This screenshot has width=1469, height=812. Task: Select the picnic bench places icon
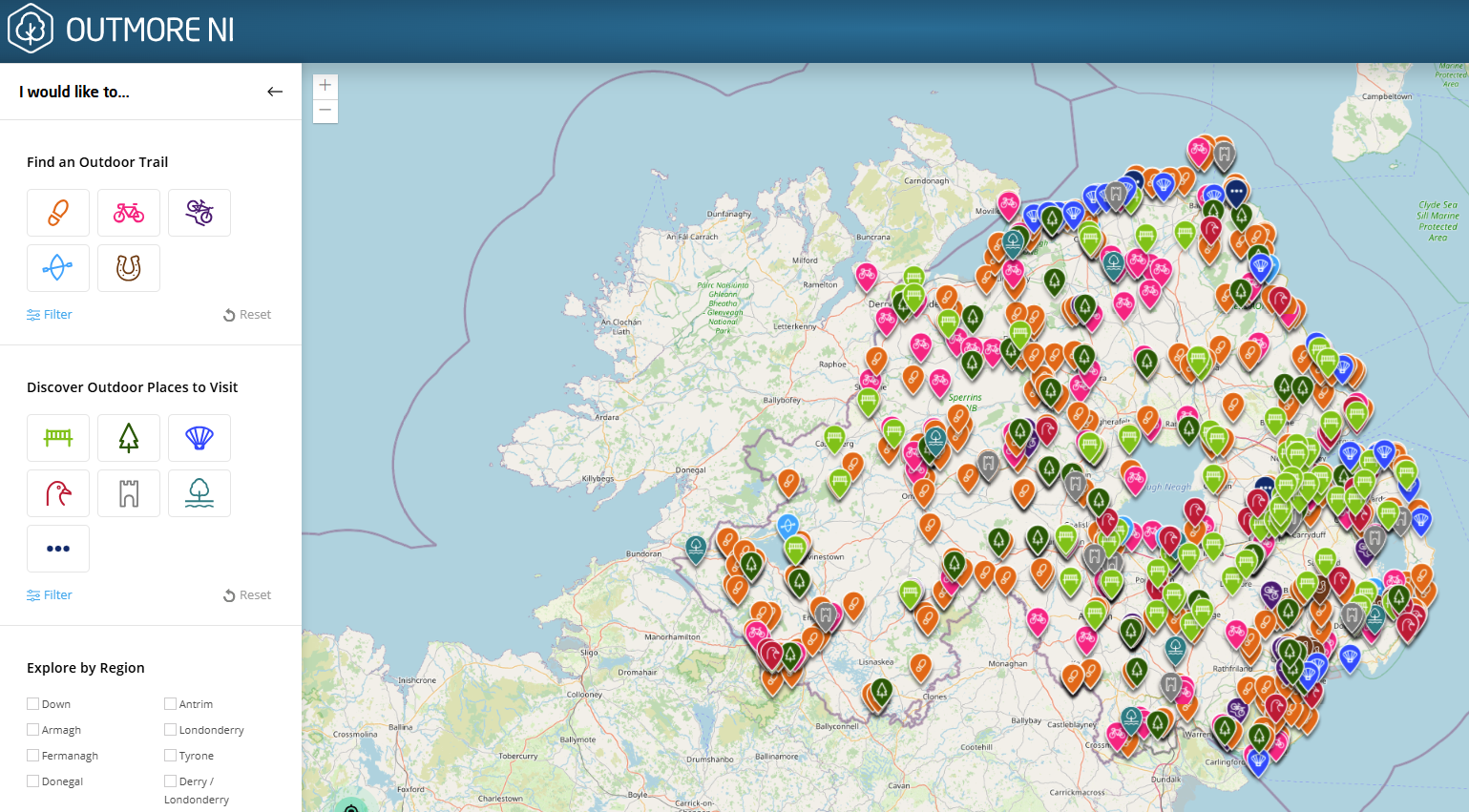(x=58, y=438)
